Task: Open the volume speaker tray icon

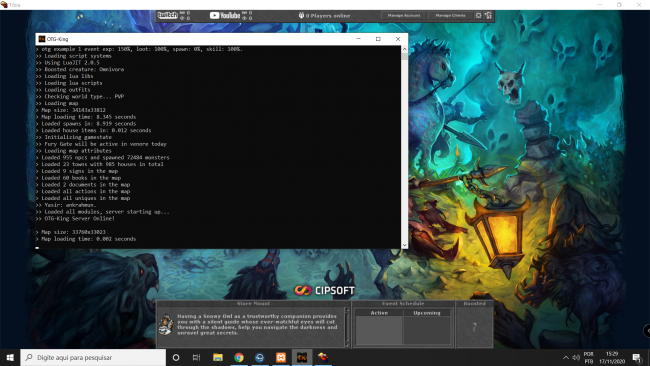Action: pos(576,357)
